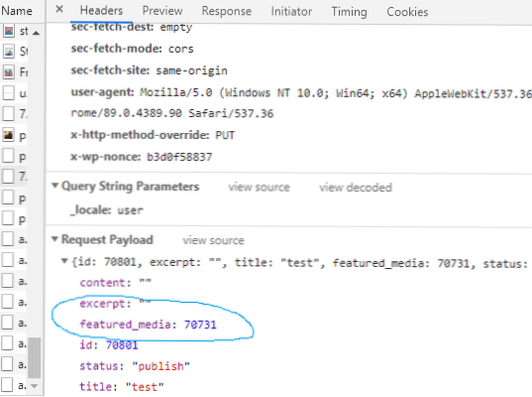This screenshot has width=532, height=397.
Task: Select the document icon of the 'u.' request
Action: pos(8,93)
